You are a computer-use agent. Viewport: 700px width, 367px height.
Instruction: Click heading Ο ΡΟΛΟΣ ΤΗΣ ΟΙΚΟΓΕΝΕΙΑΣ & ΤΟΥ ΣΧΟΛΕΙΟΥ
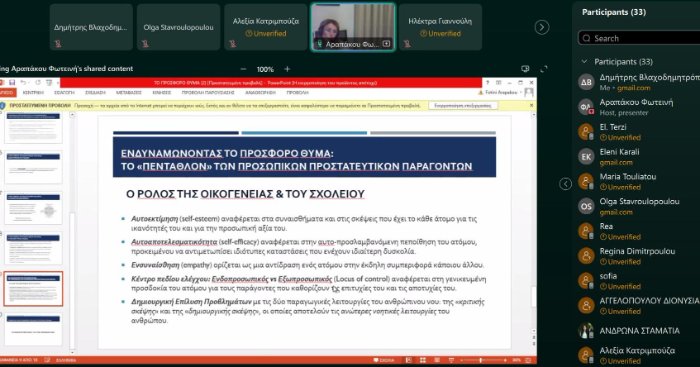(246, 194)
